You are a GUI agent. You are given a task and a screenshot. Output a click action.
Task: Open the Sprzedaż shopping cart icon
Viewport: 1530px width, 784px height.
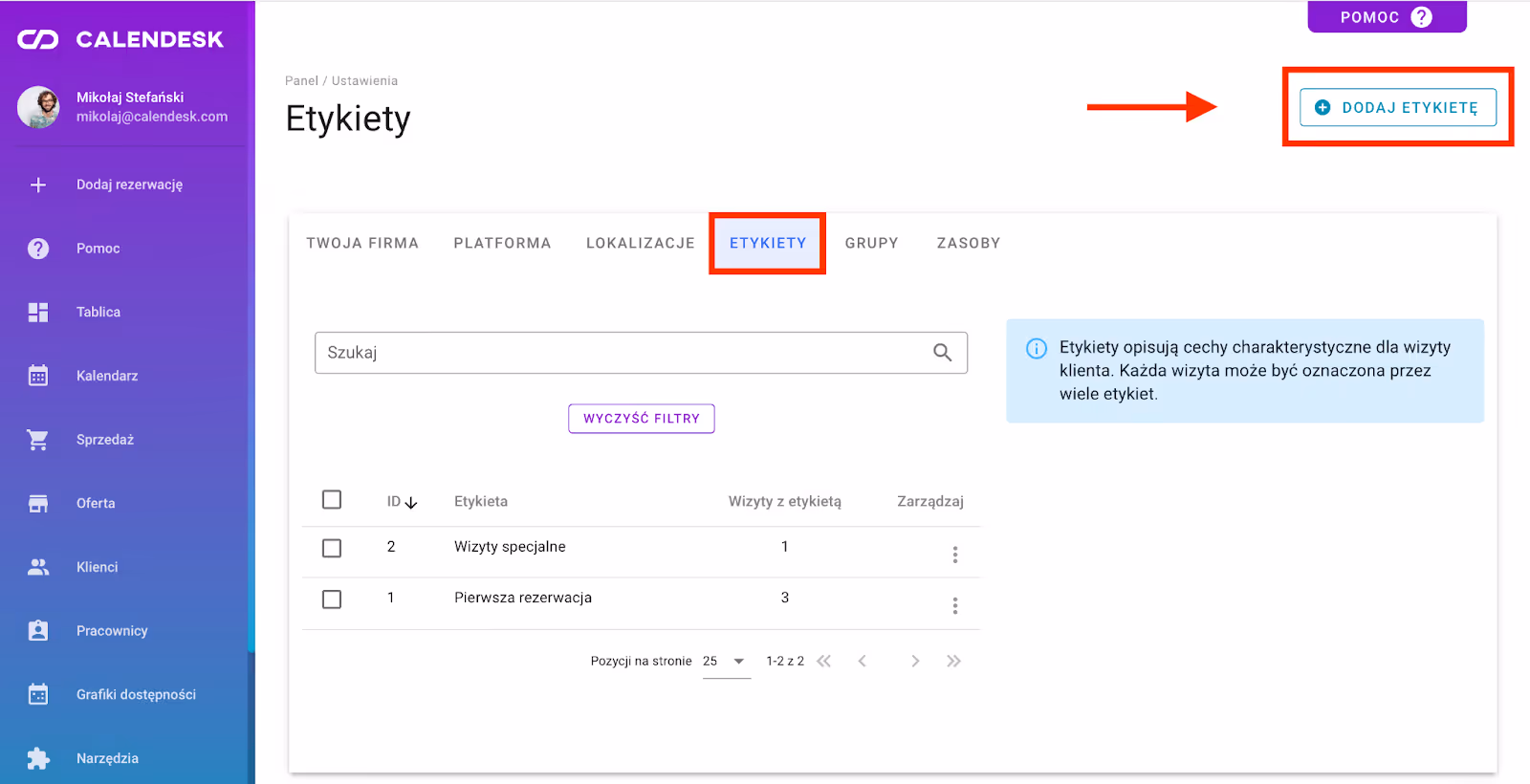pos(38,440)
